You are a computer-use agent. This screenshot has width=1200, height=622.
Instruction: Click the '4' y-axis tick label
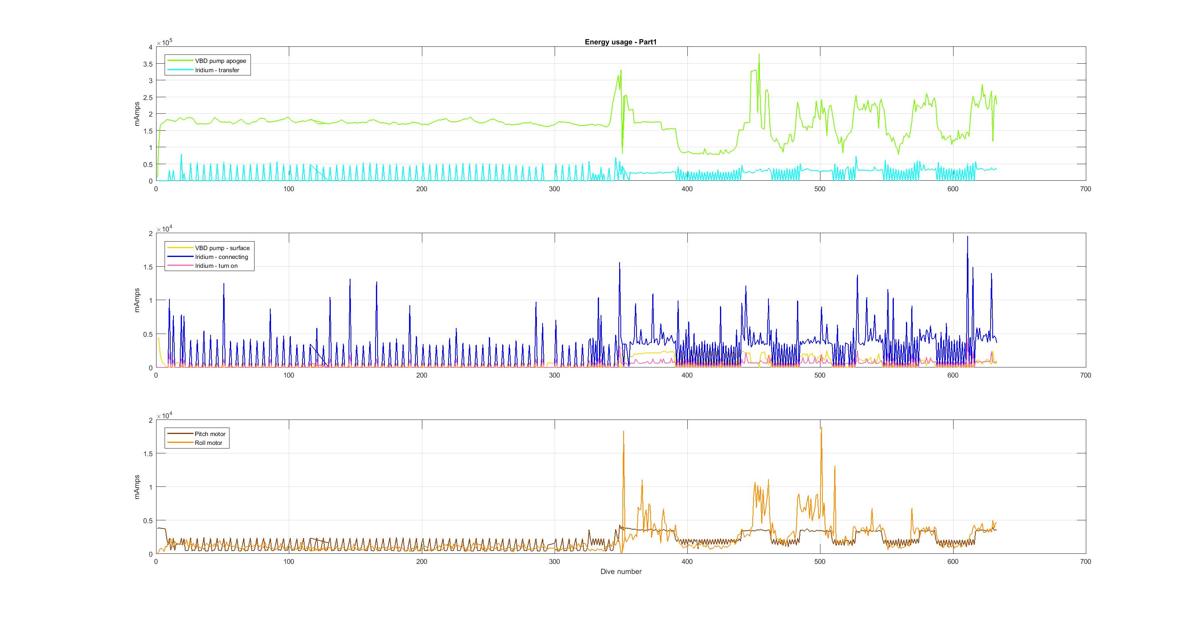(151, 47)
